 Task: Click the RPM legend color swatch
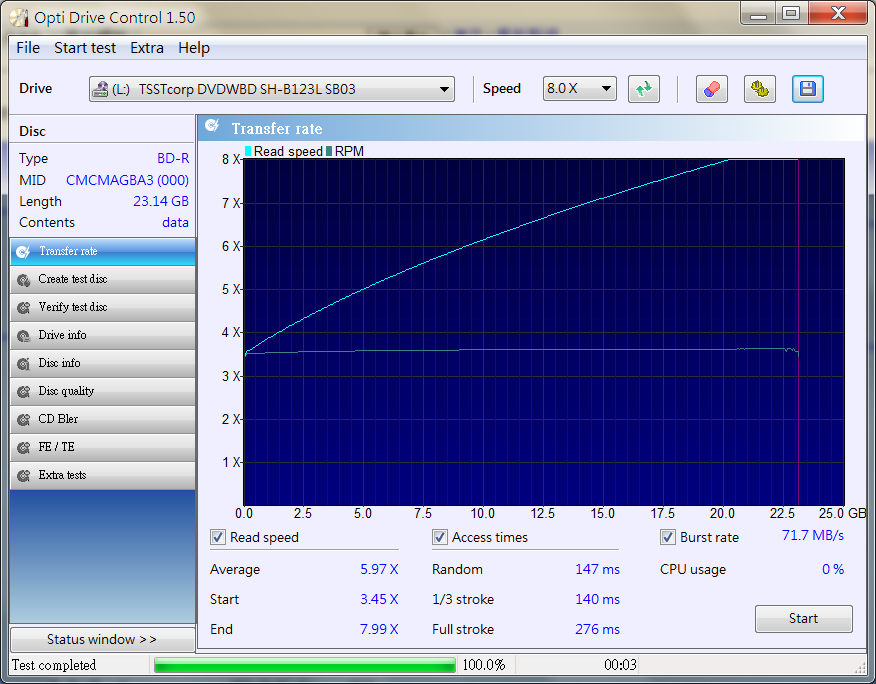[x=329, y=151]
